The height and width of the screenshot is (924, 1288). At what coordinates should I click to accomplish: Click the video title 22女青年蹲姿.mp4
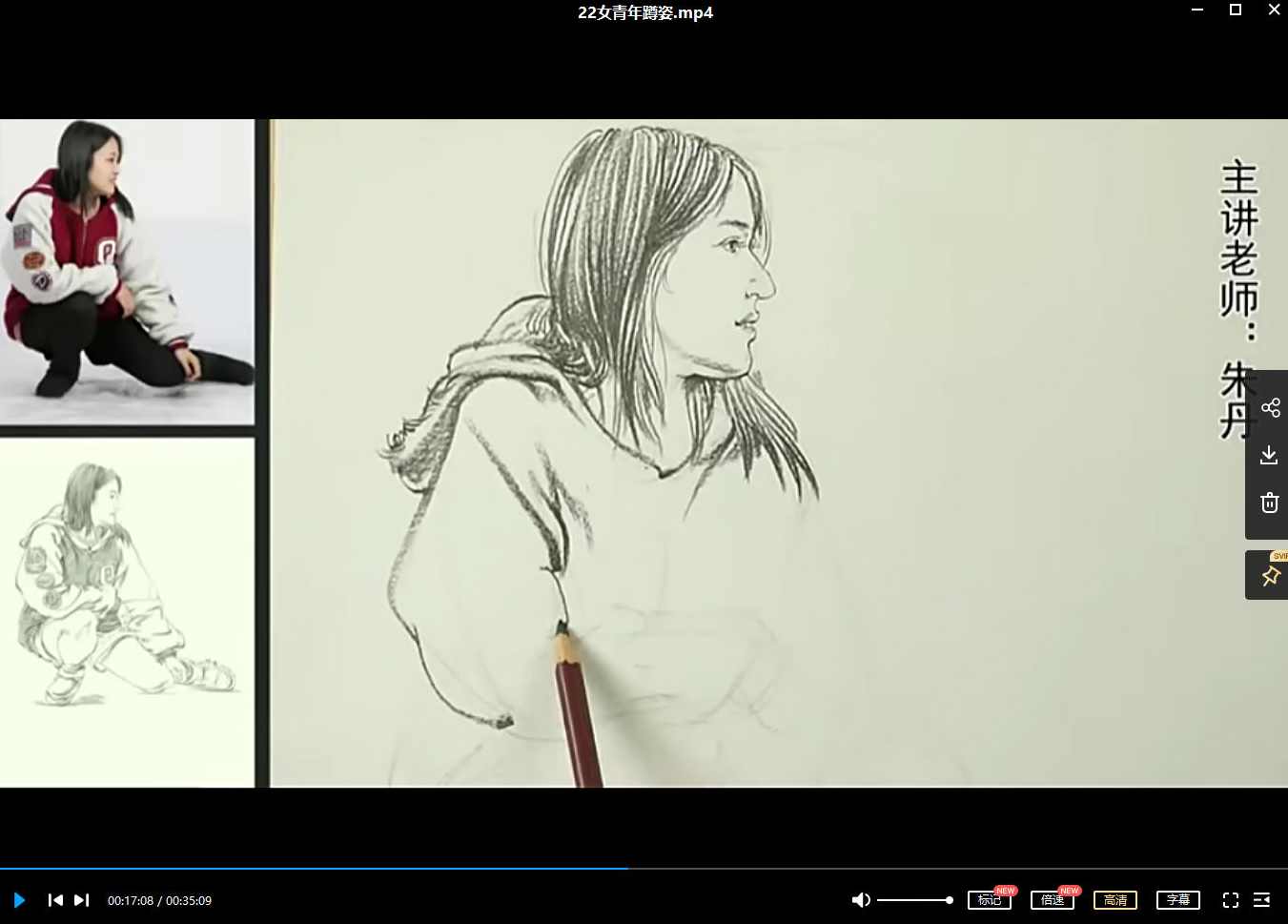click(x=644, y=12)
